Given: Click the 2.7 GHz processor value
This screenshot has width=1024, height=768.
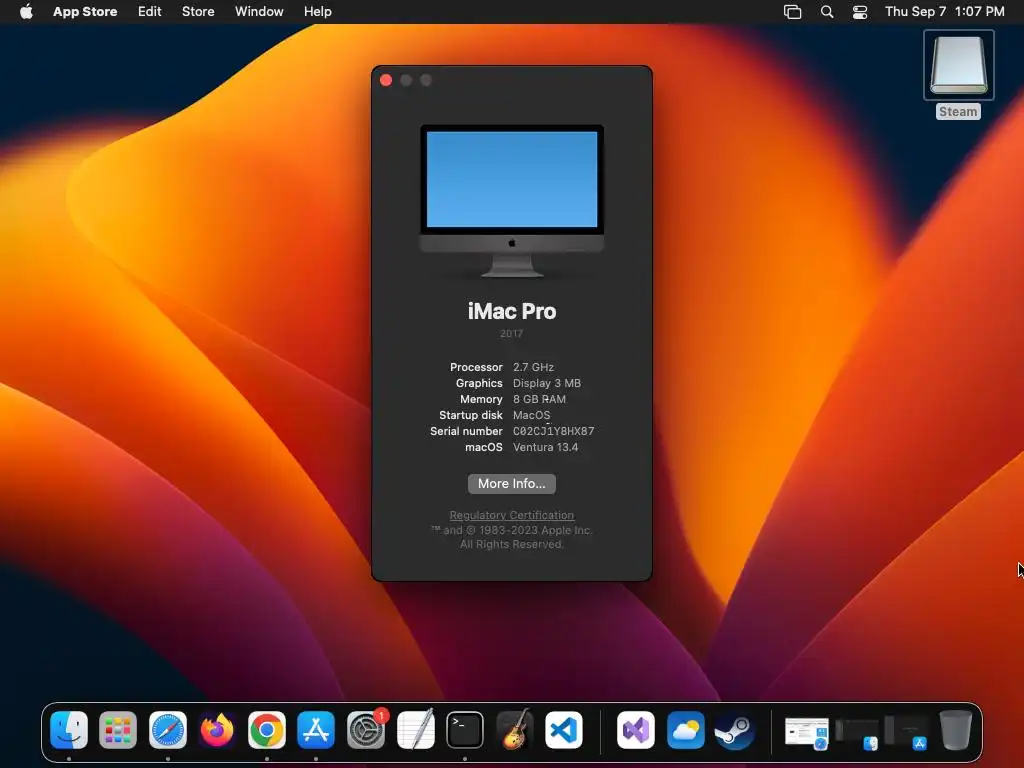Looking at the screenshot, I should tap(533, 367).
